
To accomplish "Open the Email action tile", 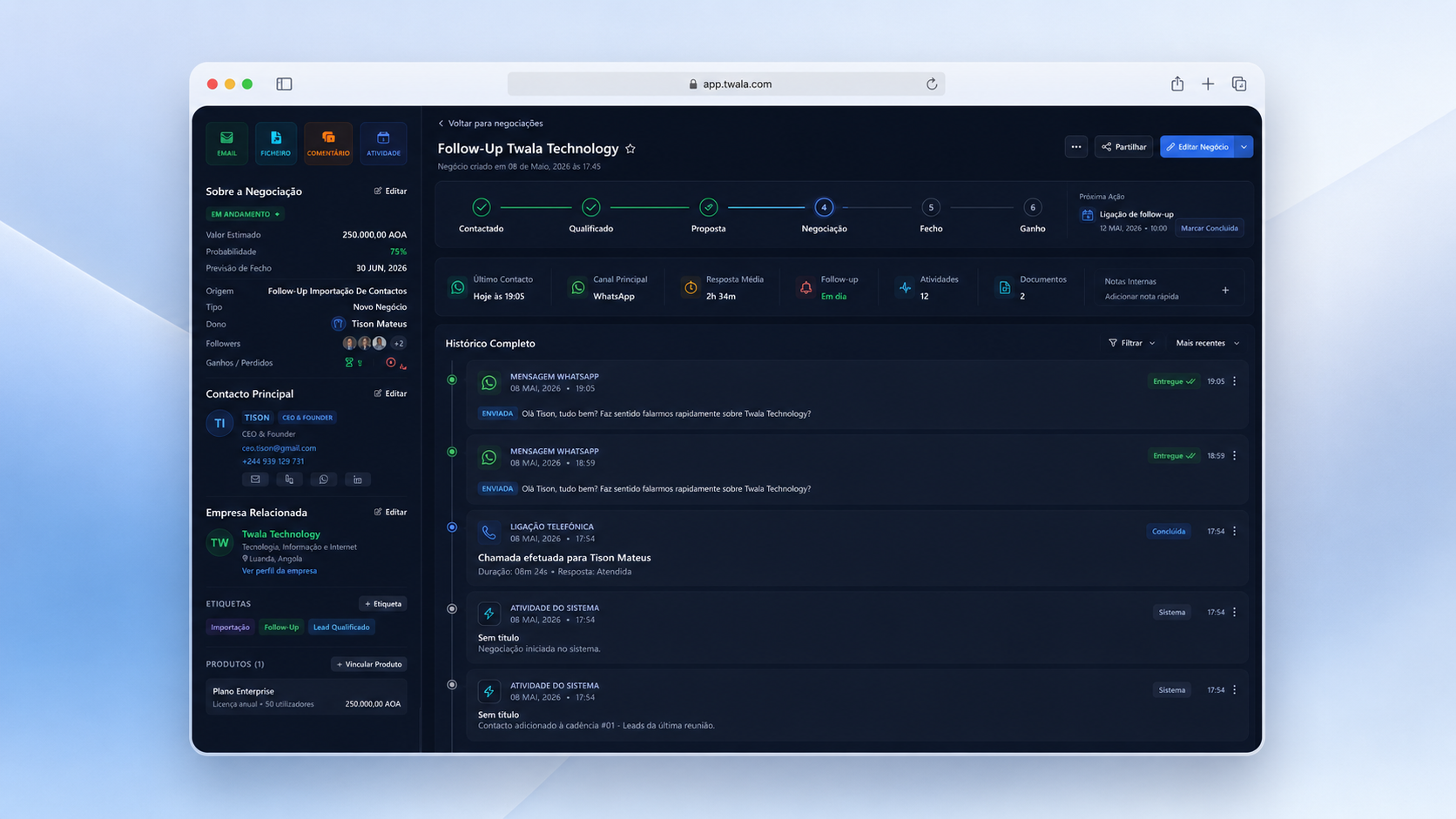I will coord(226,144).
